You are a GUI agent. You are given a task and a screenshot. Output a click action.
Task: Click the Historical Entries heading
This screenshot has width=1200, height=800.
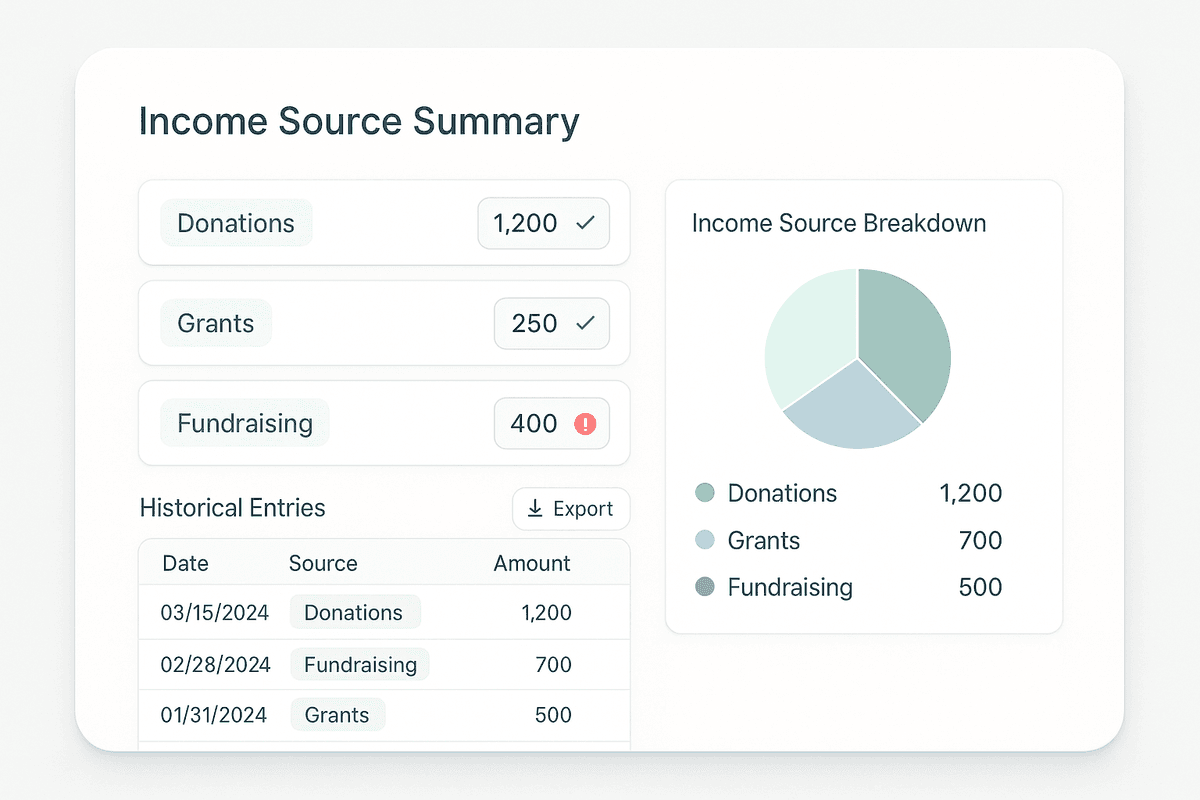coord(232,508)
